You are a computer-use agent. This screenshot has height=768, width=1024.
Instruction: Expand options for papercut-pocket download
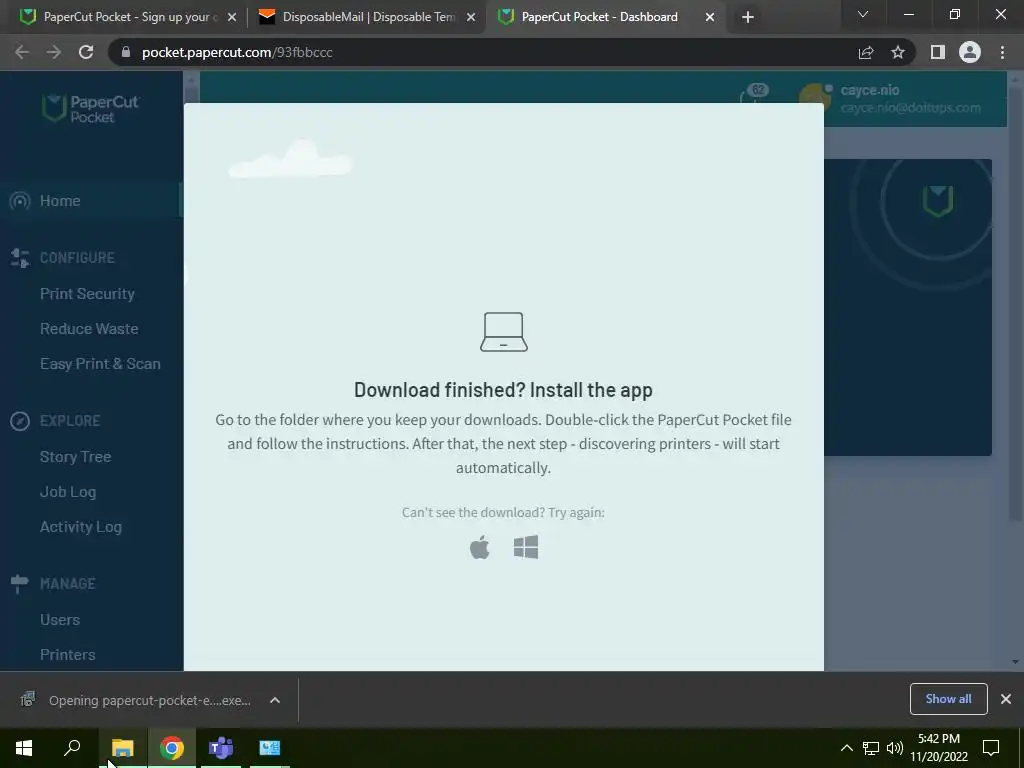tap(275, 700)
